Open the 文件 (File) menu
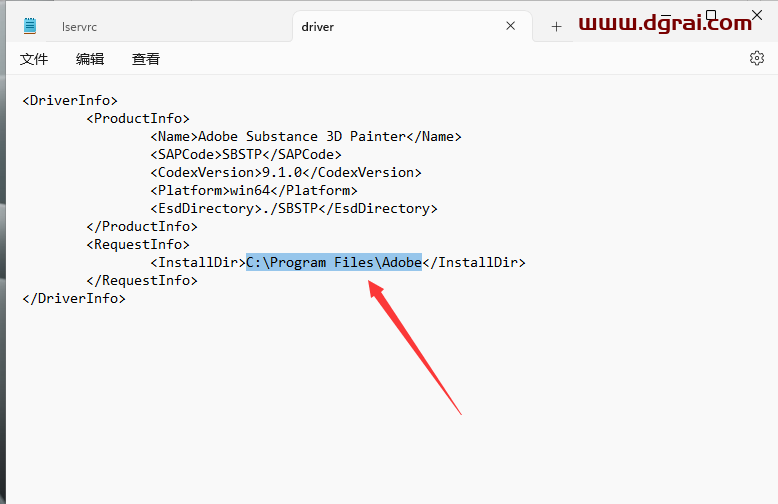 (x=34, y=59)
